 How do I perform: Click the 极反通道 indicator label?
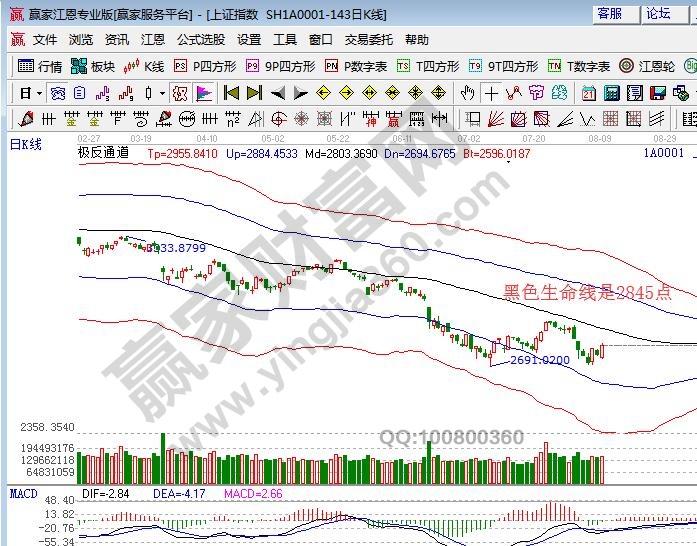pos(103,154)
